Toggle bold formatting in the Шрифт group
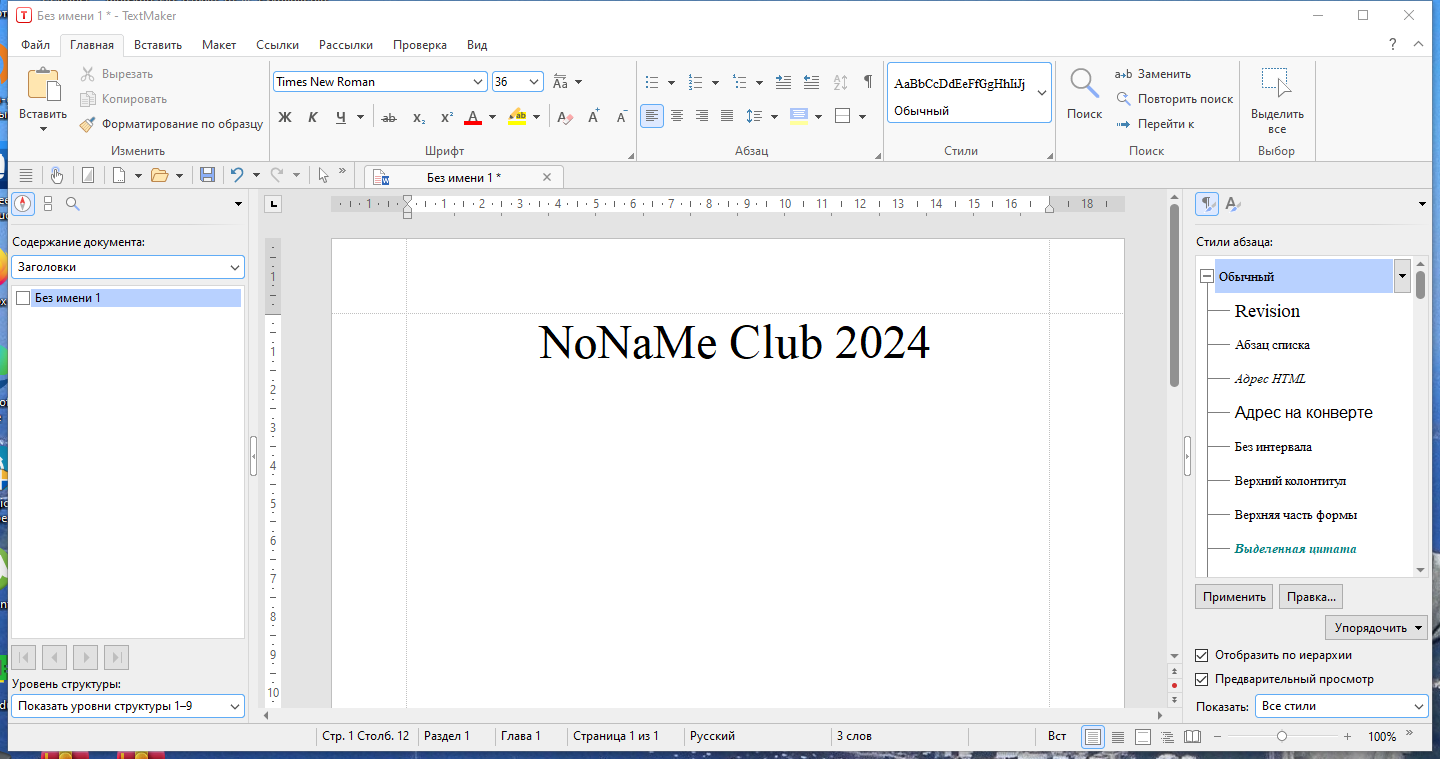Screen dimensions: 1440x759 coord(285,117)
